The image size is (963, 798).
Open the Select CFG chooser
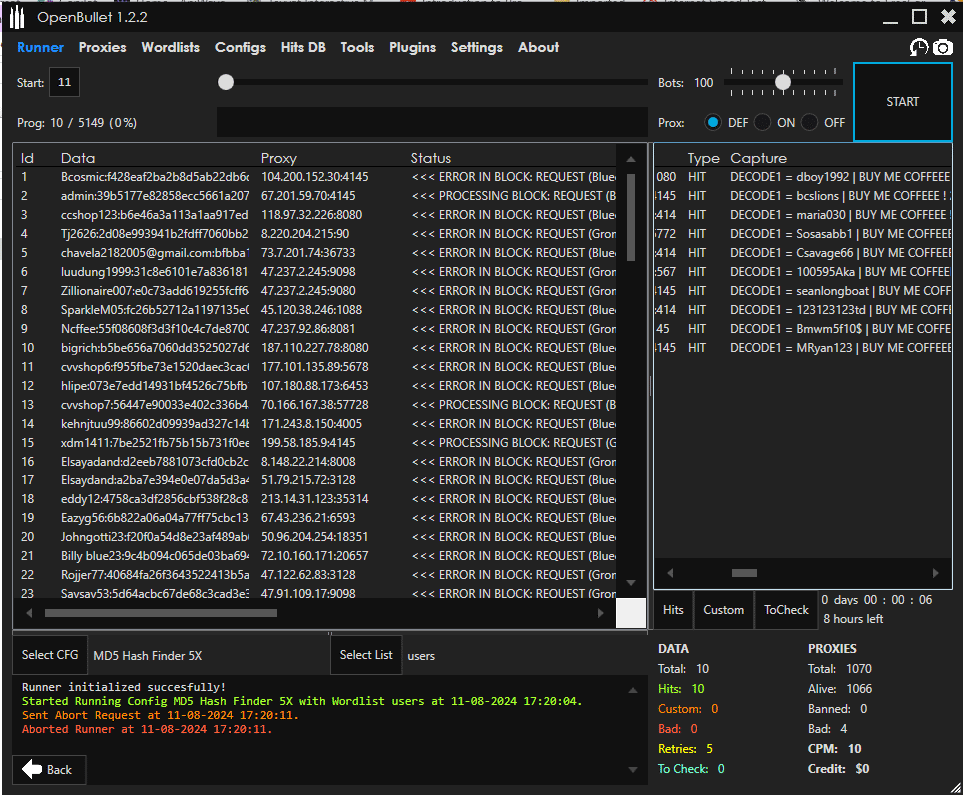(x=50, y=655)
